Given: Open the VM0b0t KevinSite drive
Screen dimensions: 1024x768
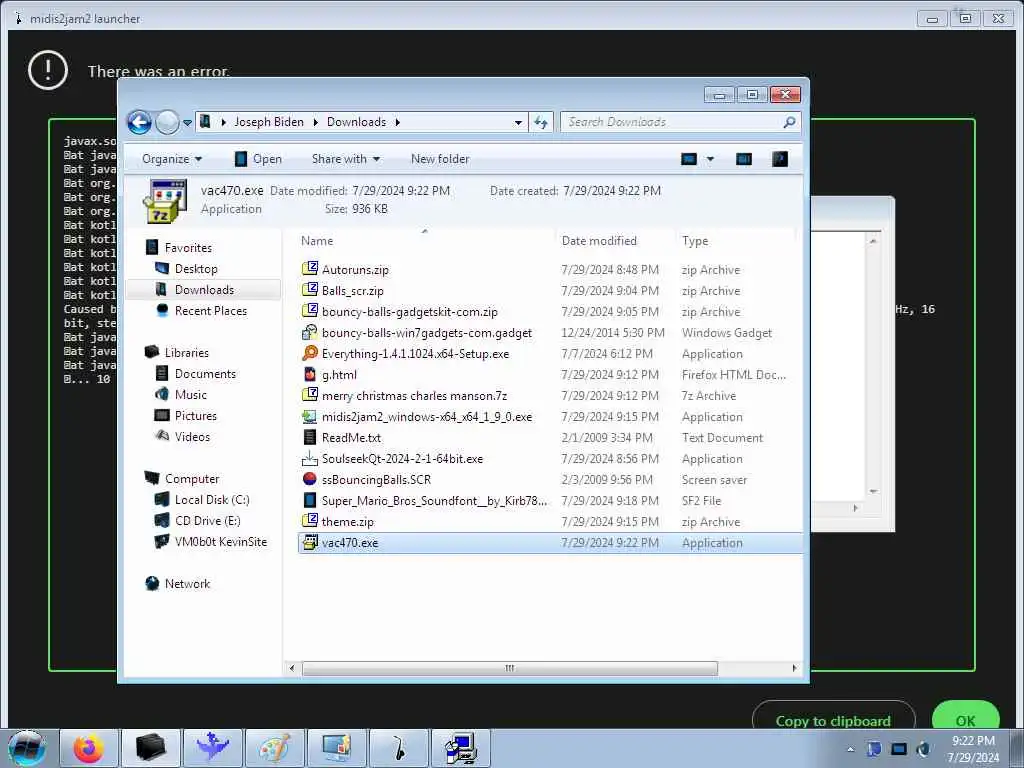Looking at the screenshot, I should point(220,541).
